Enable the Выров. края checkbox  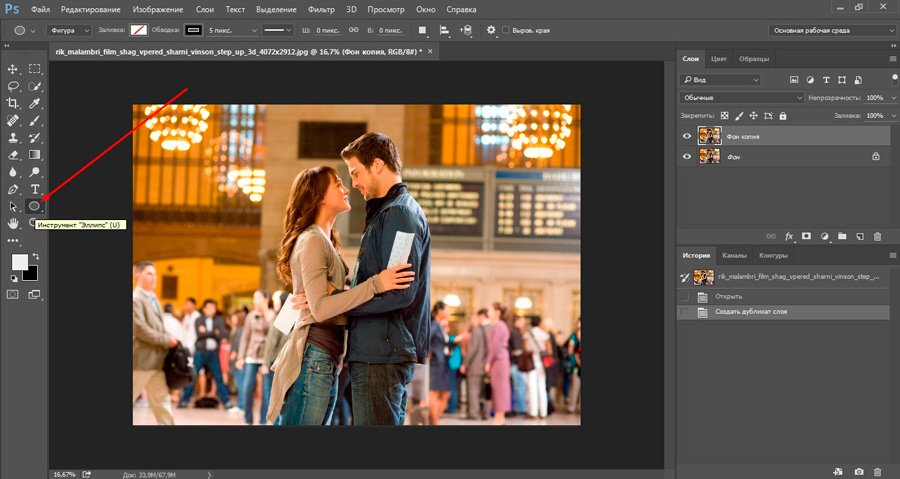point(506,30)
